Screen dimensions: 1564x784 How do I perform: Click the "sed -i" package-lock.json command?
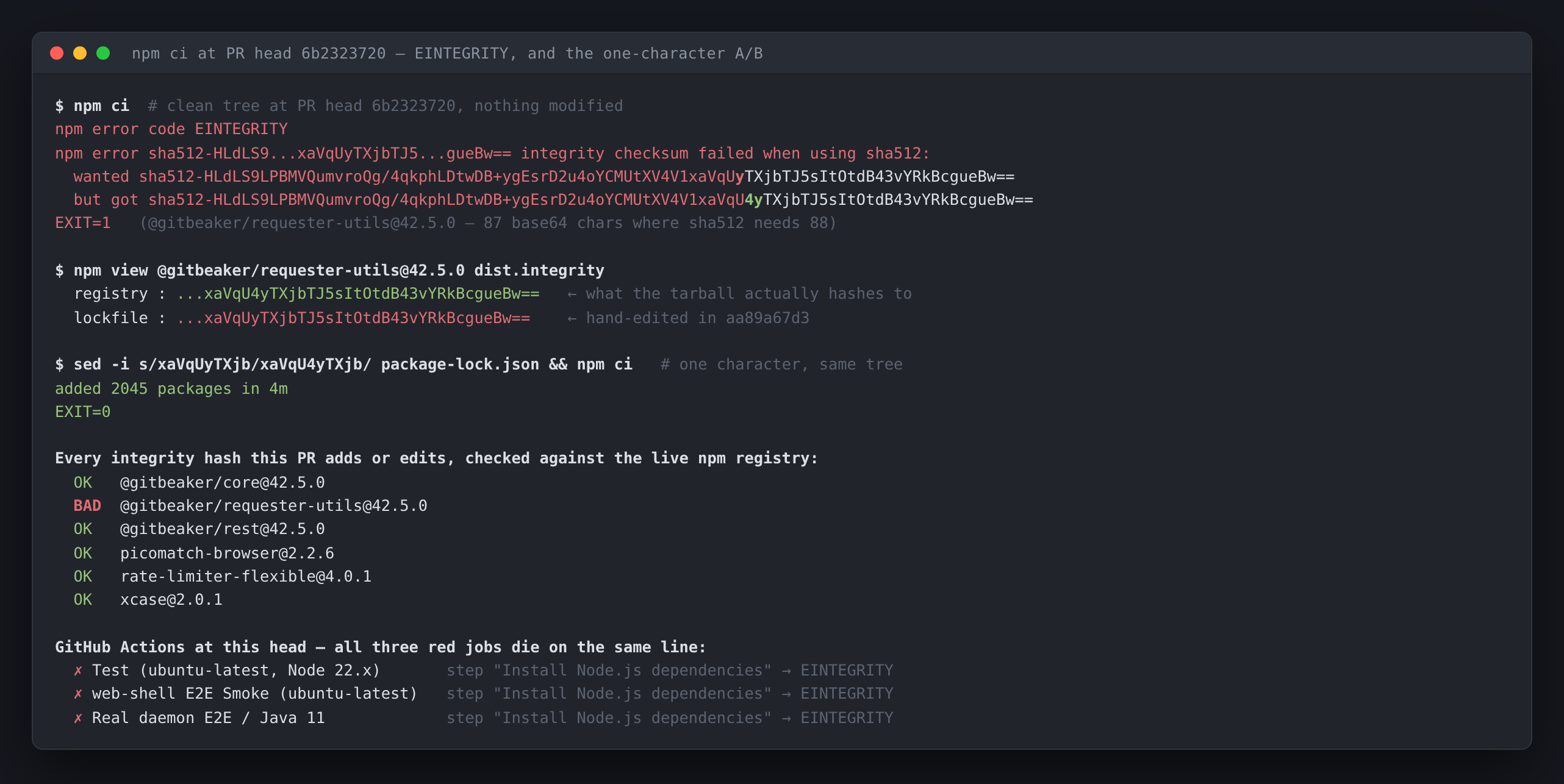tap(344, 365)
